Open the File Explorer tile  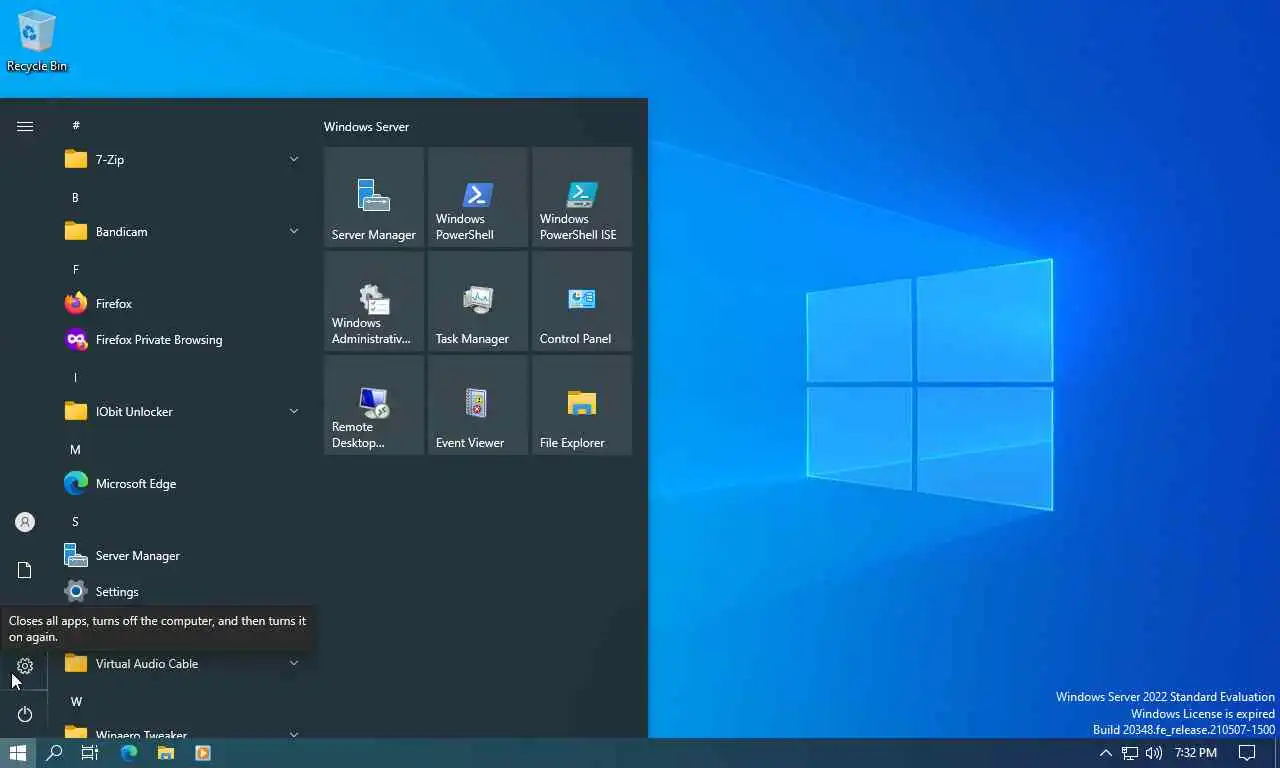click(x=582, y=405)
